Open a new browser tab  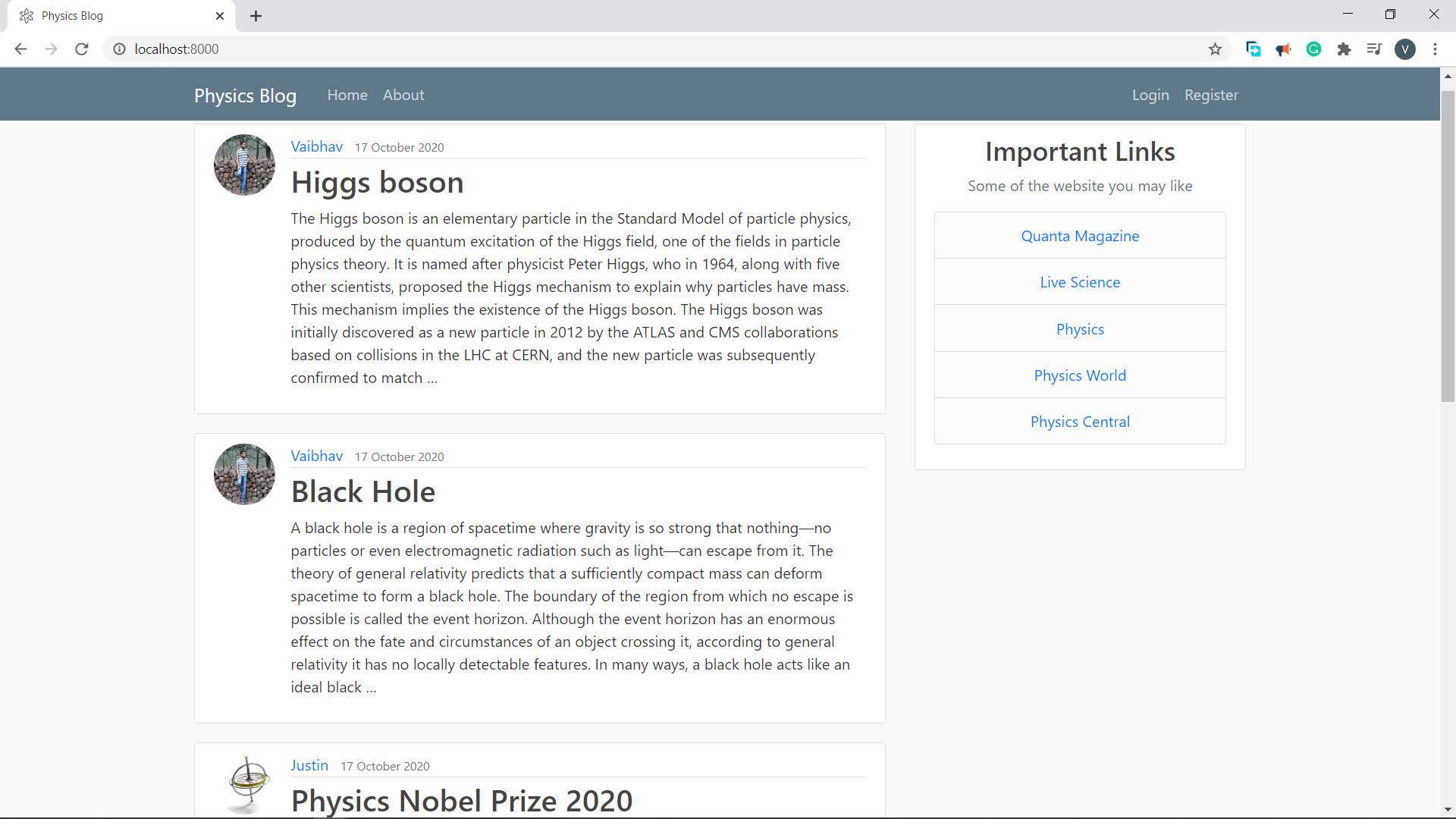pyautogui.click(x=256, y=16)
